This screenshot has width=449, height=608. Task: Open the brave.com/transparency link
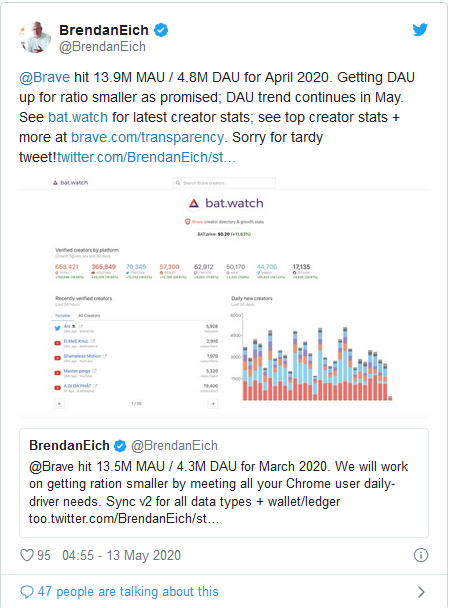(148, 137)
